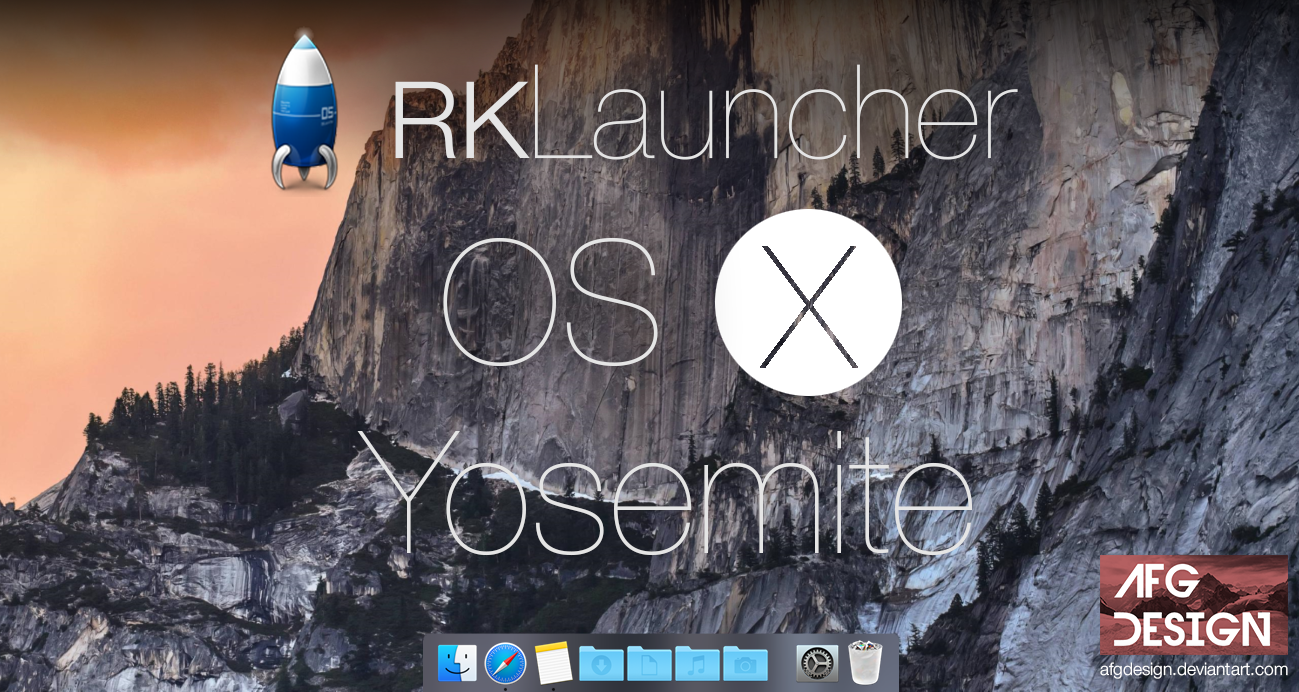
Task: Open the Music folder icon
Action: 699,662
